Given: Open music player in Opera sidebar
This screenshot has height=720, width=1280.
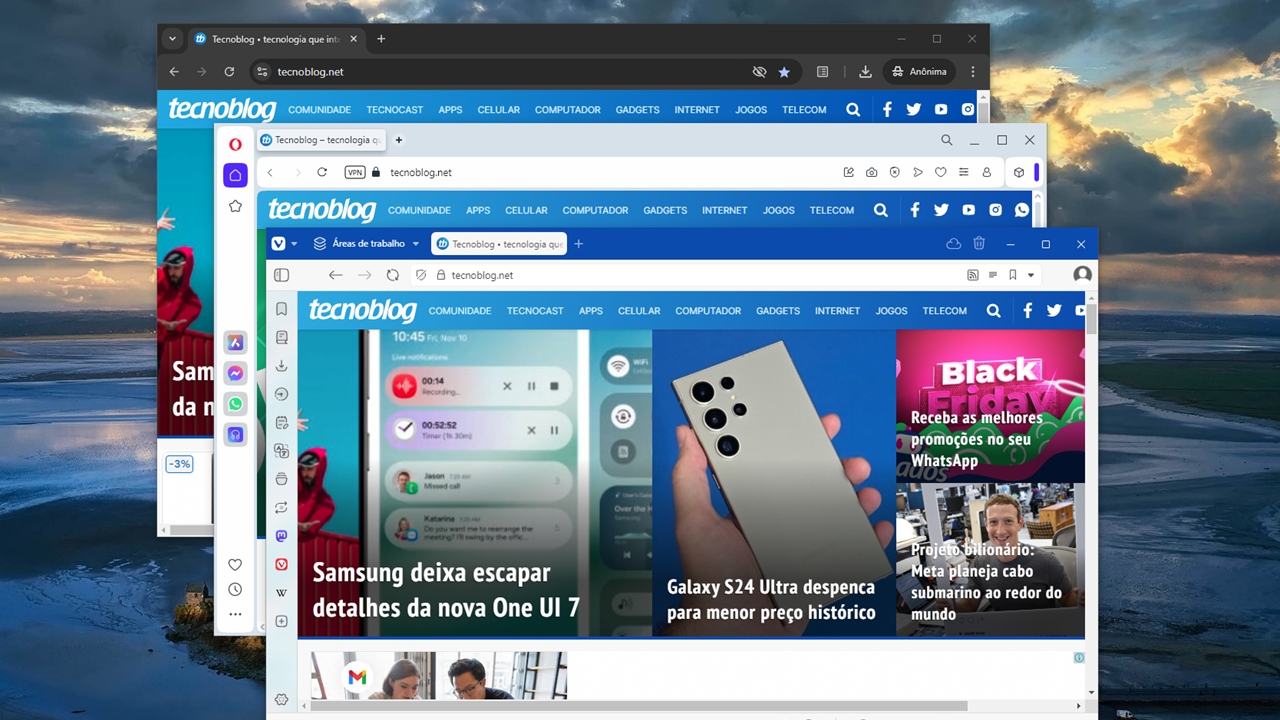Looking at the screenshot, I should tap(235, 435).
